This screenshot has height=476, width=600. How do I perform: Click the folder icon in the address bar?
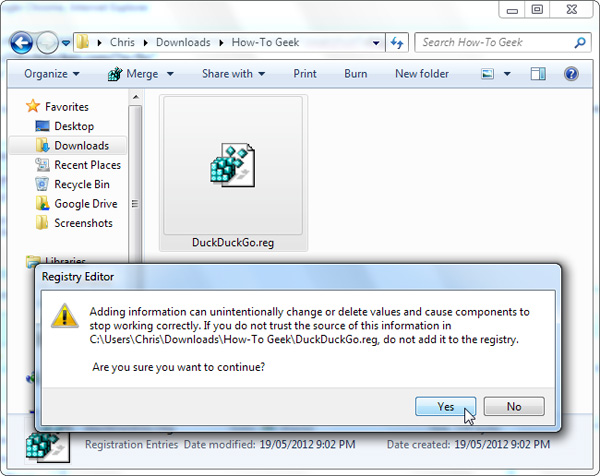point(82,42)
